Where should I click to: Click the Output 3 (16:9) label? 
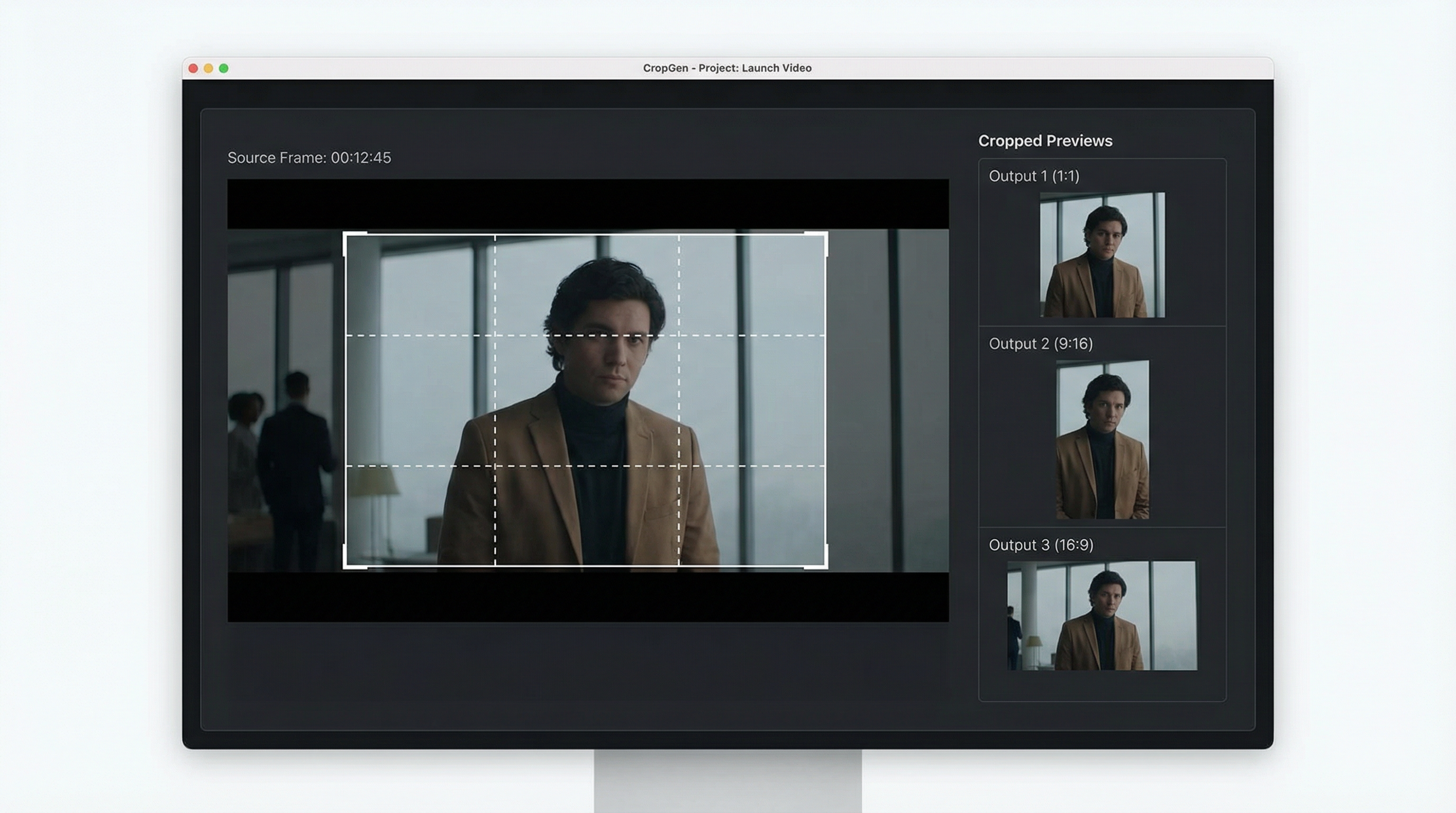[1041, 545]
